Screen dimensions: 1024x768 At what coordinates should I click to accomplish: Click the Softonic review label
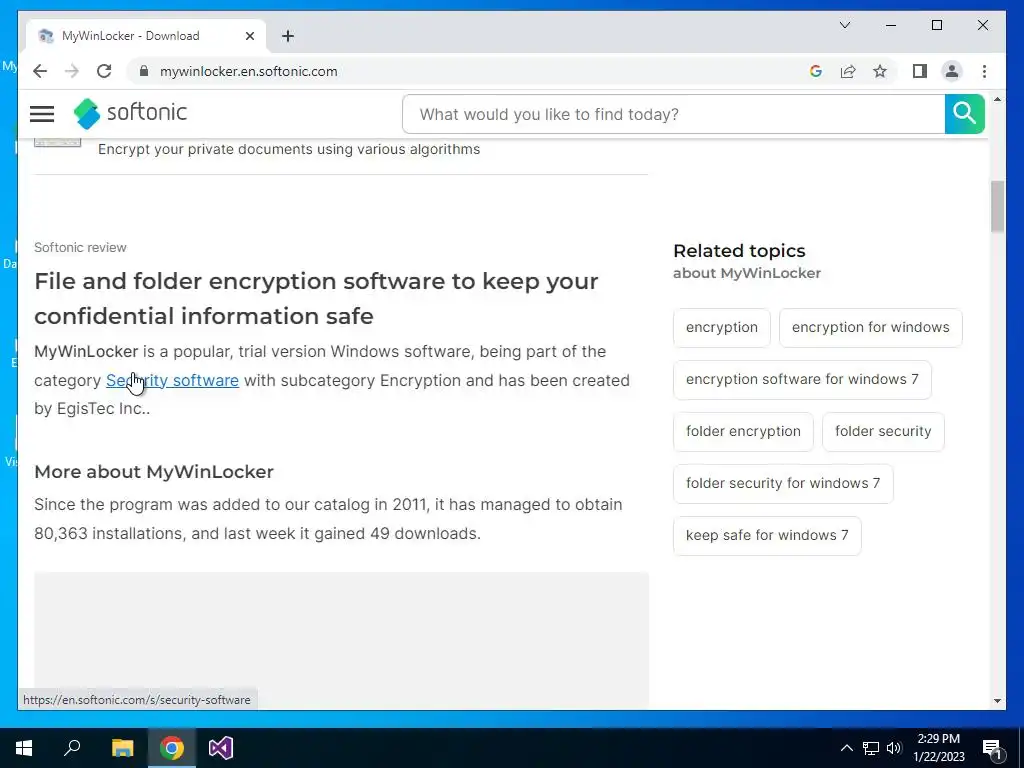[80, 248]
